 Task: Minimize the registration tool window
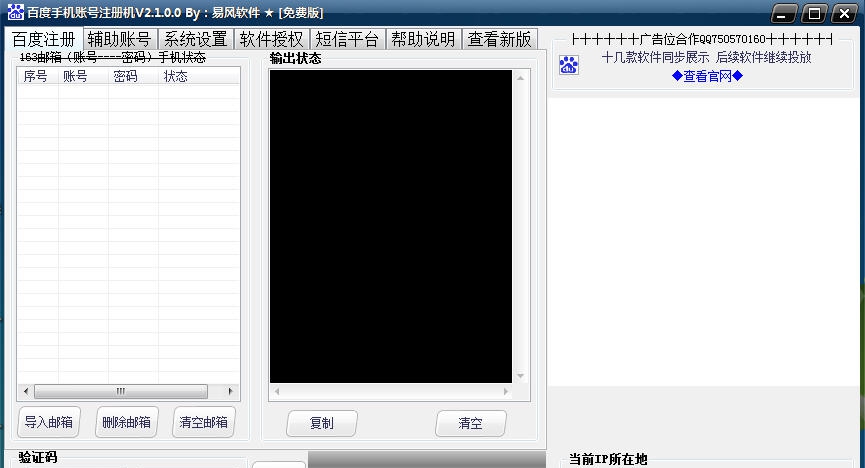click(x=783, y=13)
